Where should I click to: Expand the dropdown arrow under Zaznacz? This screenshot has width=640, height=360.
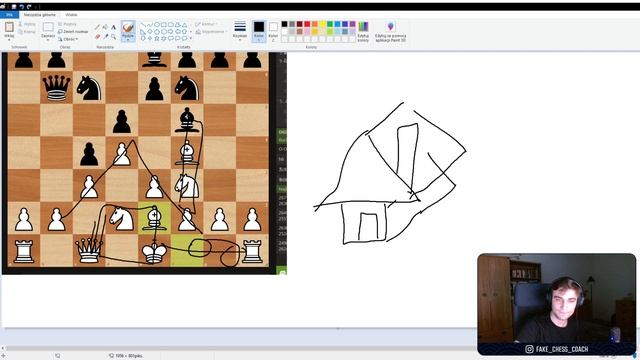click(x=48, y=40)
